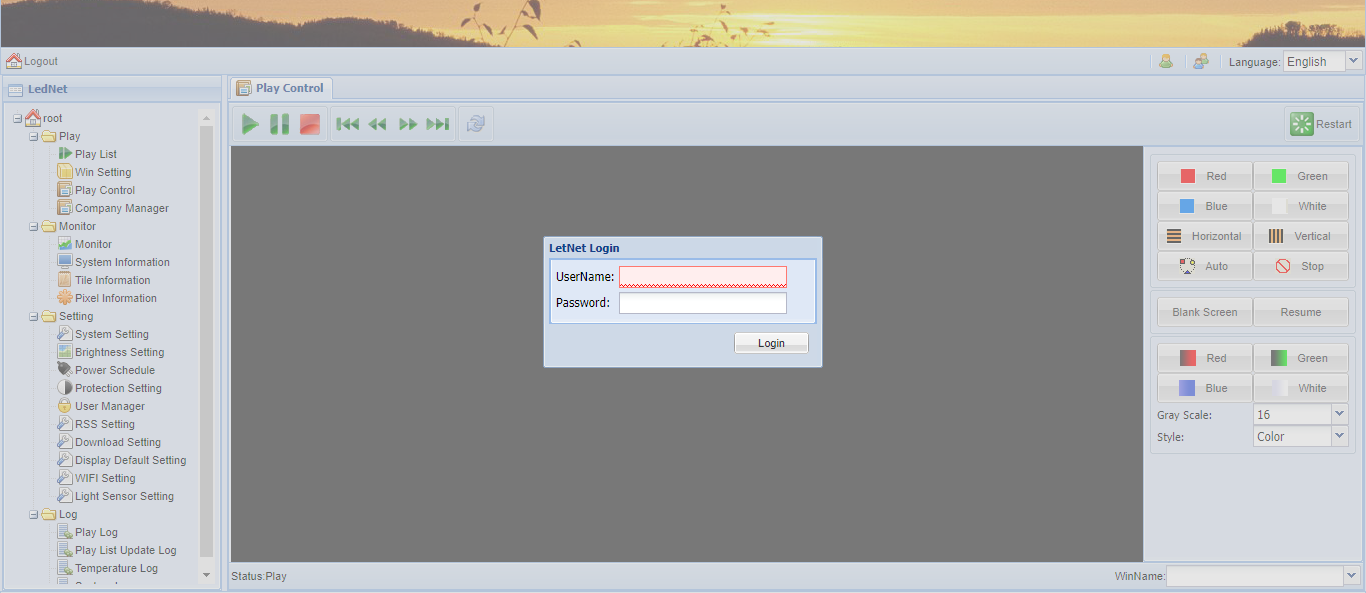Image resolution: width=1366 pixels, height=593 pixels.
Task: Expand the Style combo box
Action: pos(1339,436)
